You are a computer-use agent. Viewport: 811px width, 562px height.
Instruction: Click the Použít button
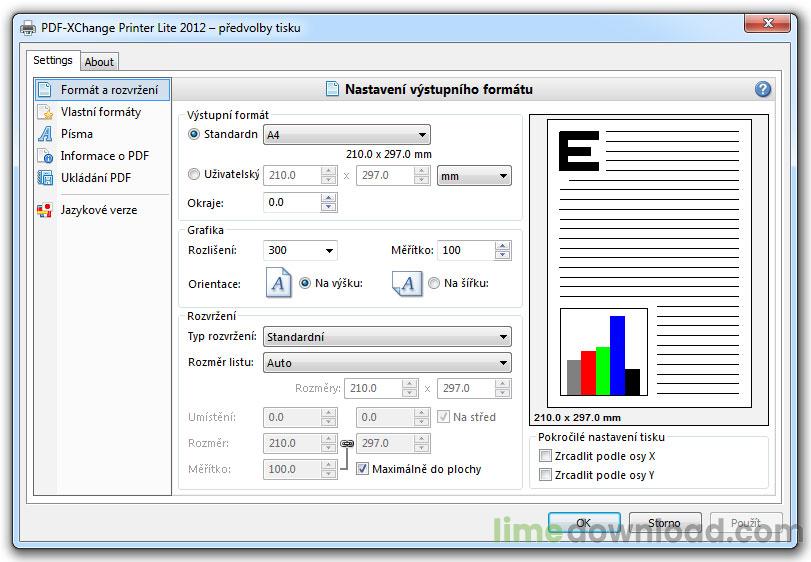pyautogui.click(x=746, y=523)
